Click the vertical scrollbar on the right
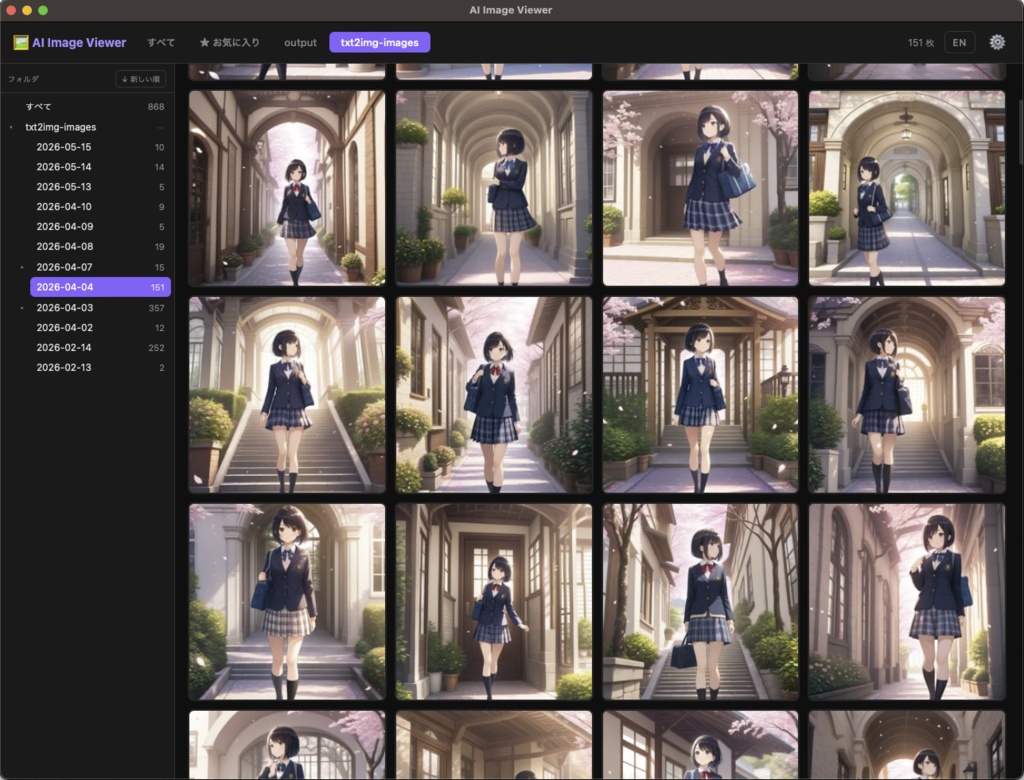This screenshot has width=1024, height=780. tap(1020, 133)
